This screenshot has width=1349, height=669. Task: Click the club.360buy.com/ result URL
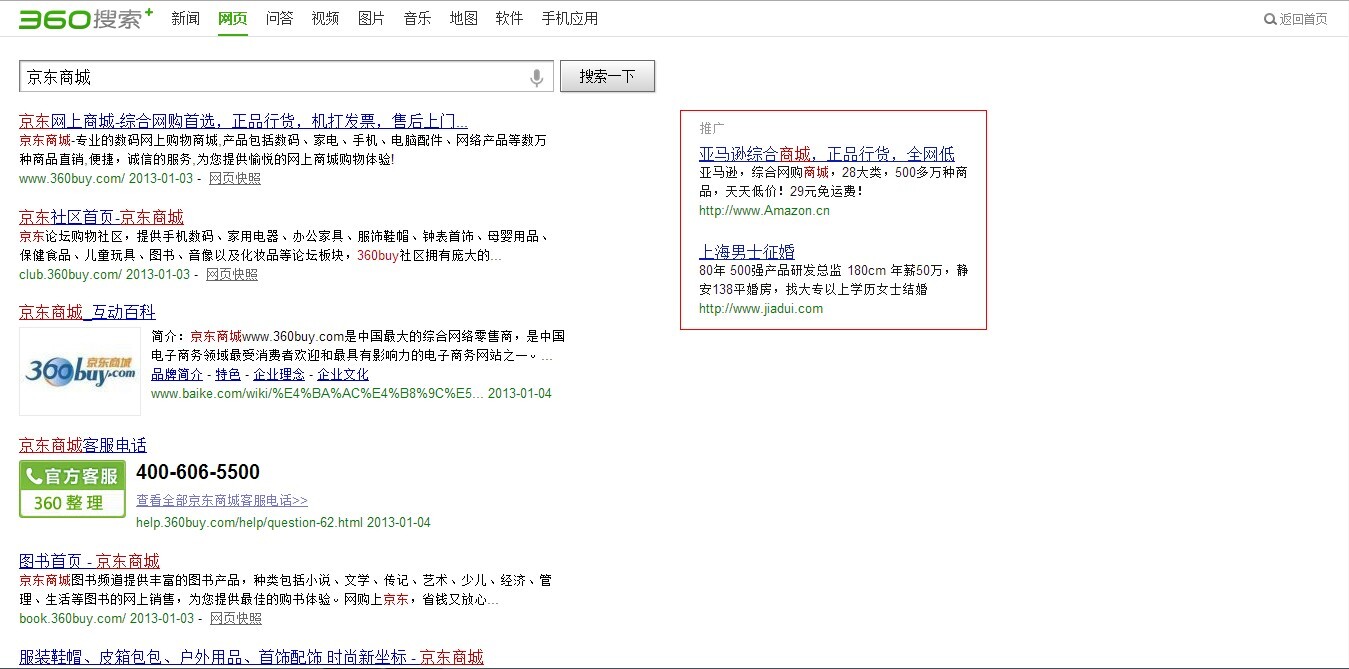70,274
